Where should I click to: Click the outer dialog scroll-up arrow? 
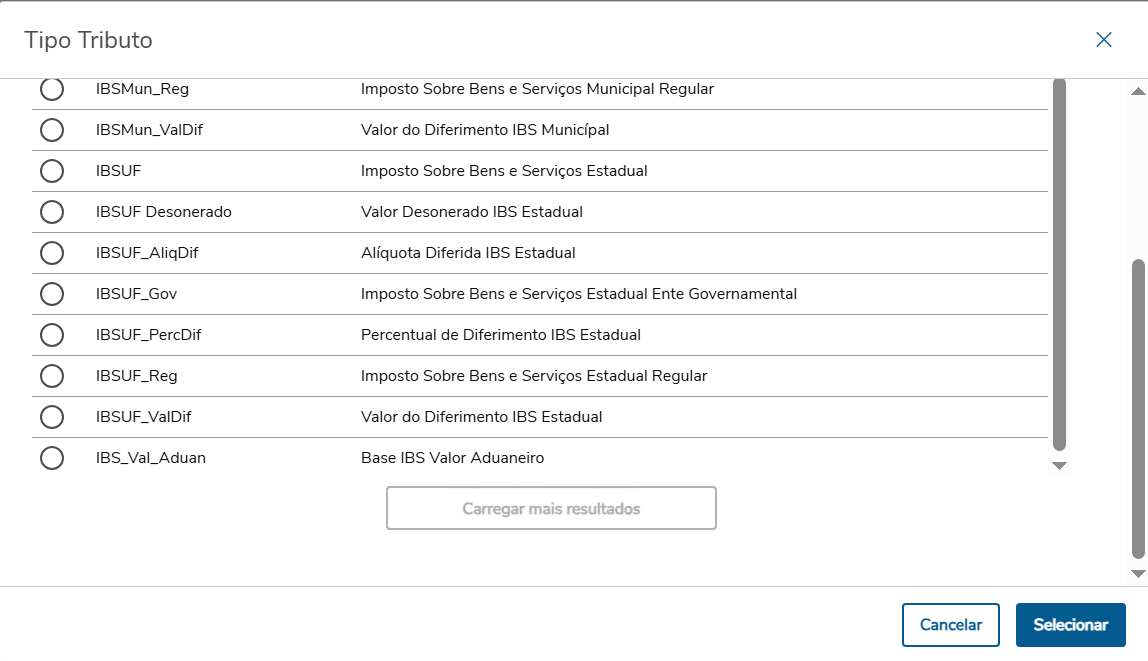pos(1138,91)
